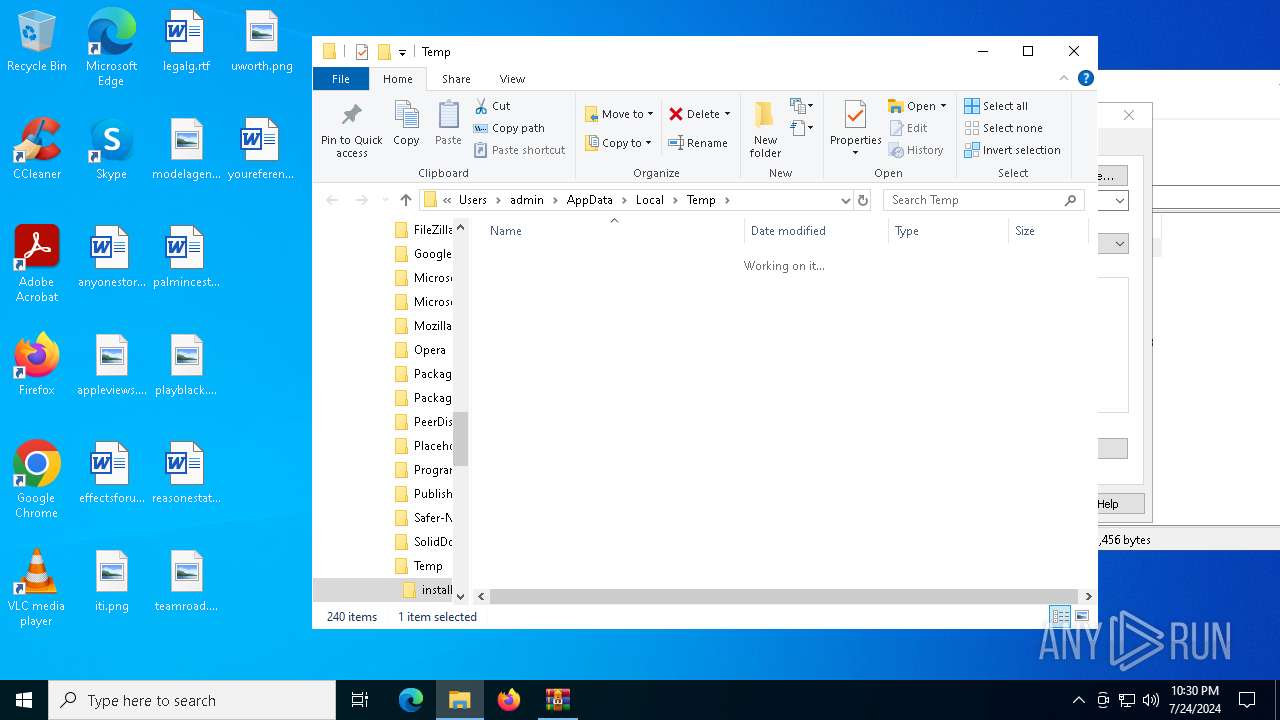
Task: Click Microsoft Edge in the taskbar
Action: coord(411,700)
